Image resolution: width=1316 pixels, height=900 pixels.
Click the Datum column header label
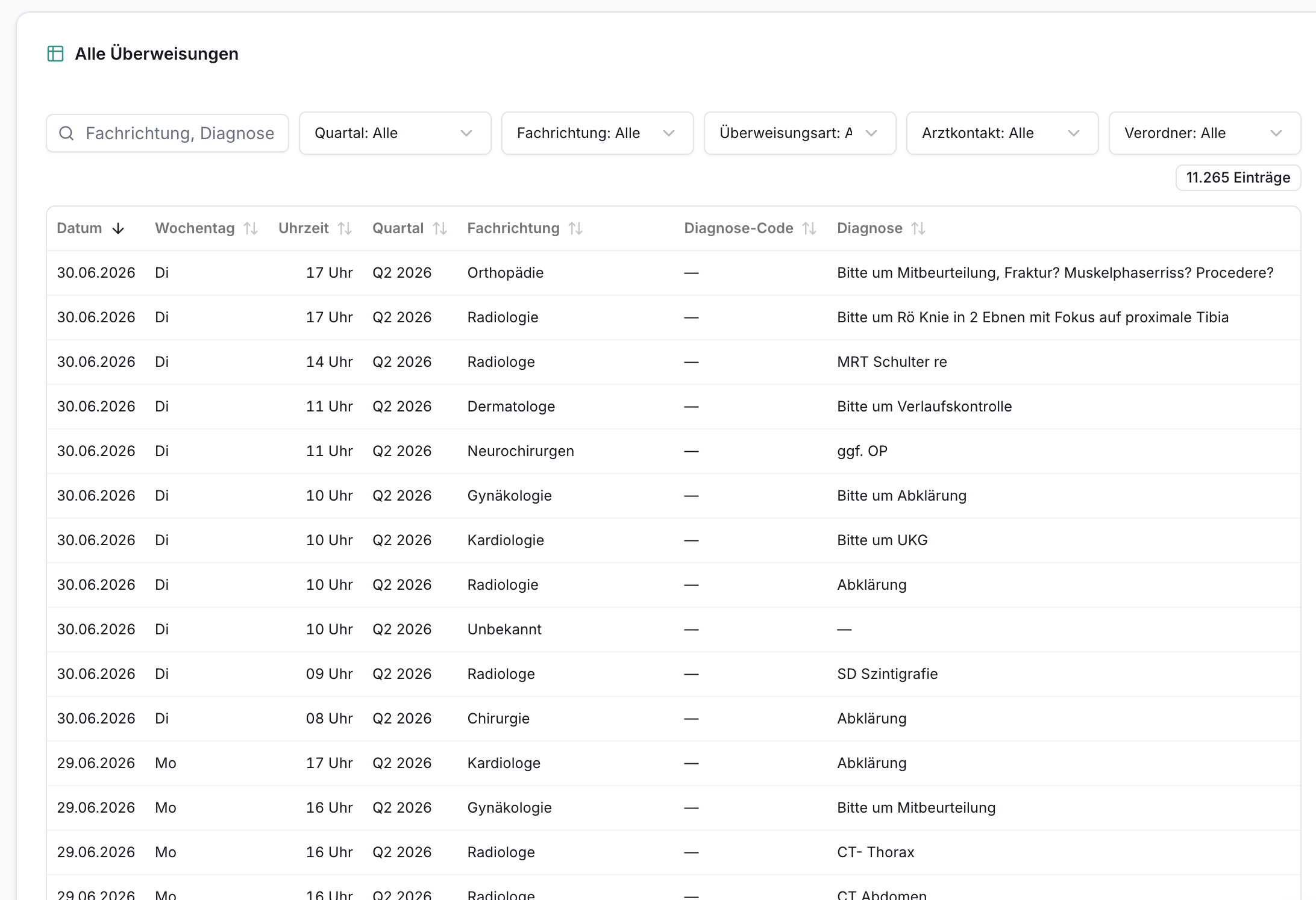pos(80,228)
